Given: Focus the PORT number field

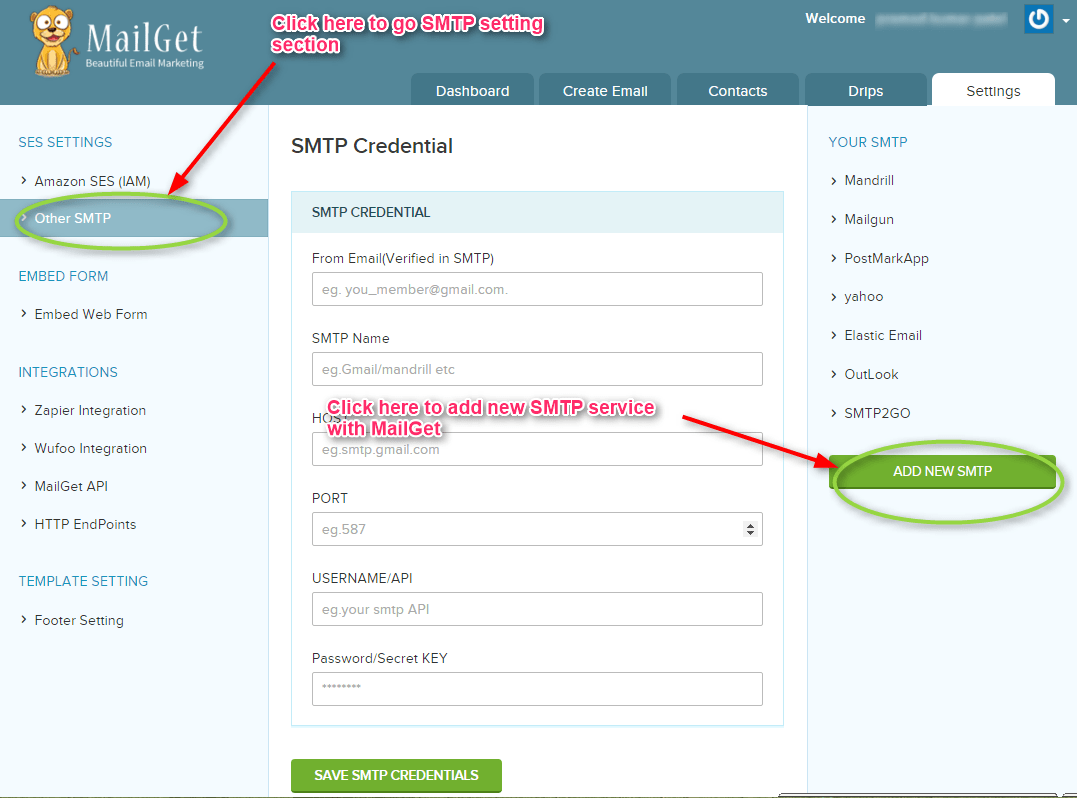Looking at the screenshot, I should point(537,529).
